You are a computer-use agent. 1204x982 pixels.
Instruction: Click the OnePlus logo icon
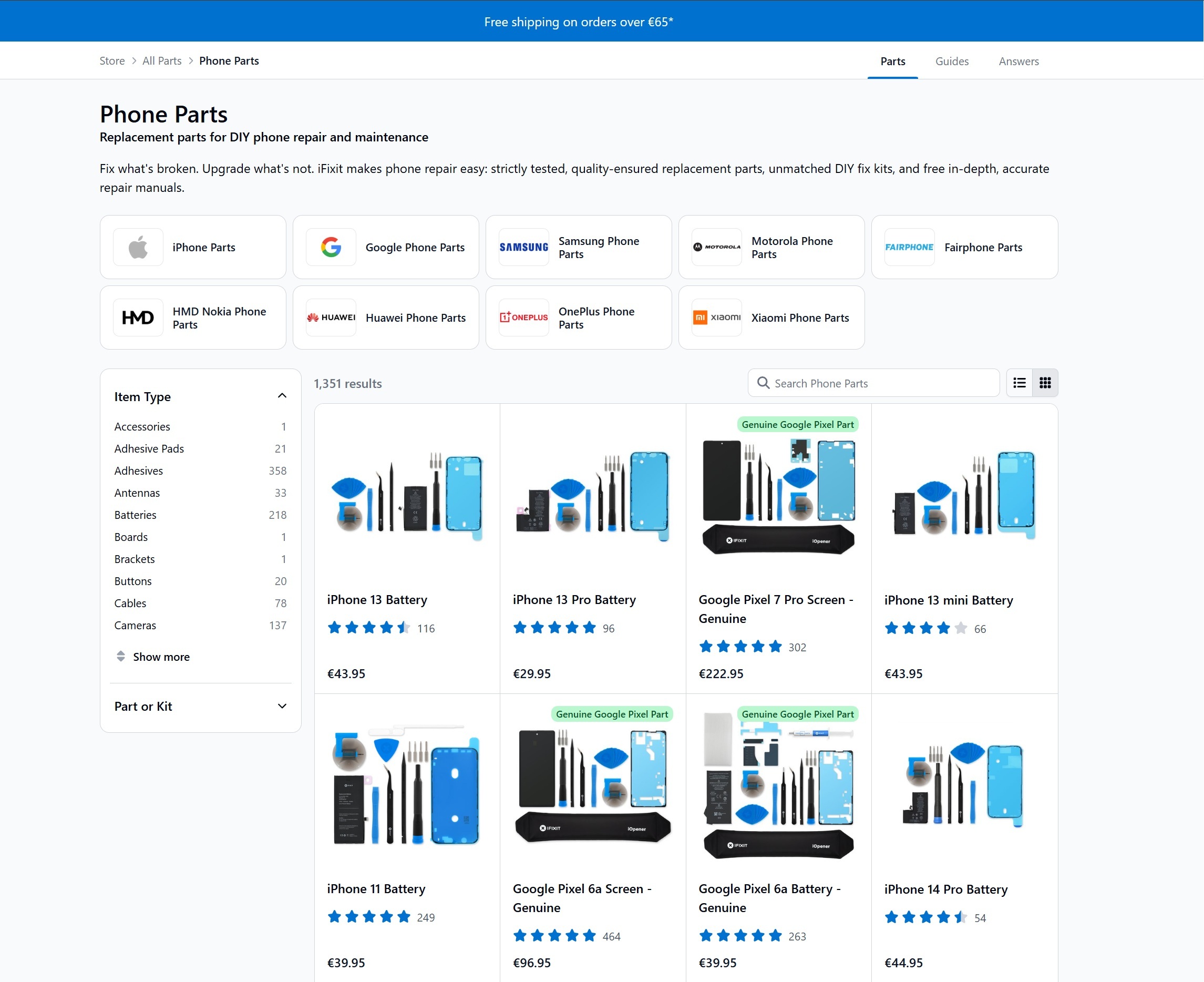(x=523, y=318)
